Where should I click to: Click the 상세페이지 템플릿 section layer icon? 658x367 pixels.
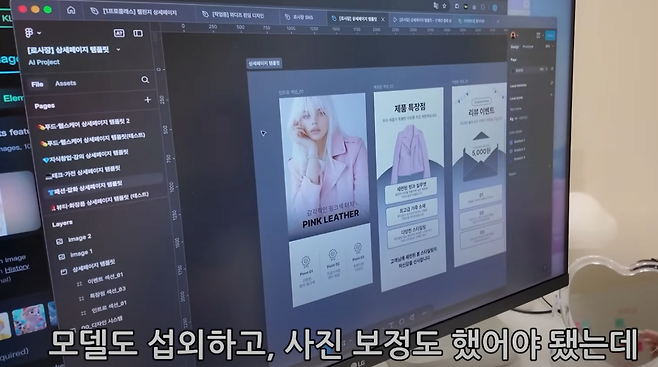(x=64, y=272)
